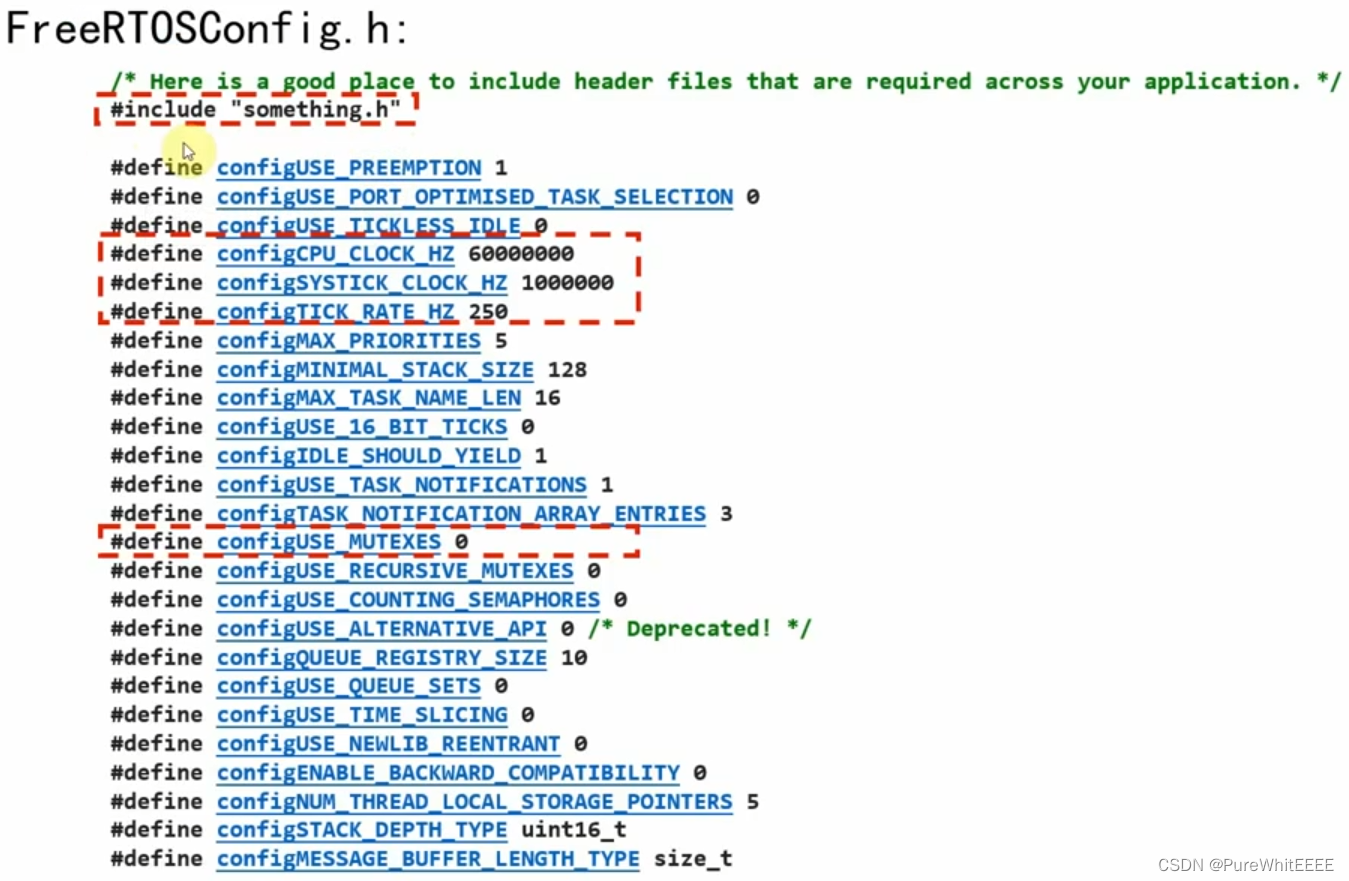Click configUSE_PORT_OPTIMISED_TASK_SELECTION link
The height and width of the screenshot is (881, 1349).
[475, 197]
